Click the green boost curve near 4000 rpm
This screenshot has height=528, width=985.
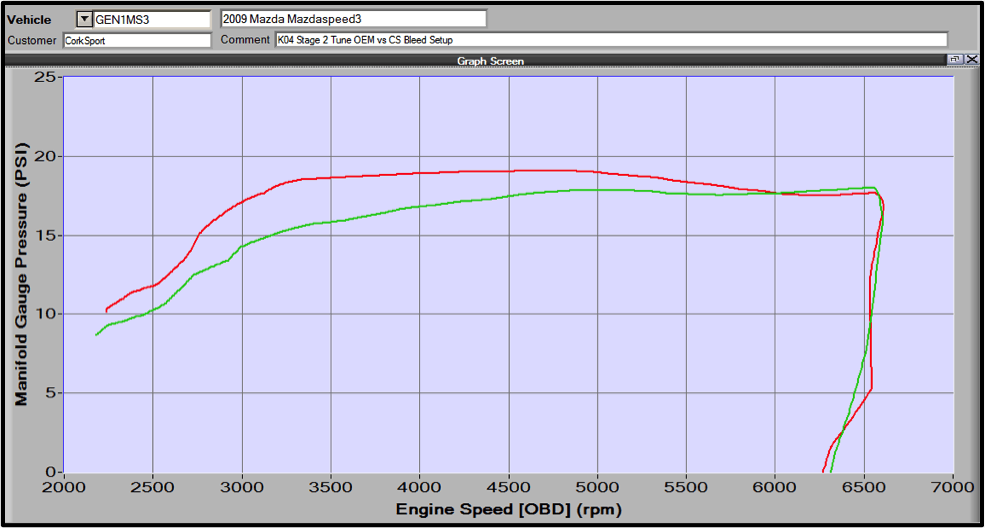pyautogui.click(x=420, y=206)
